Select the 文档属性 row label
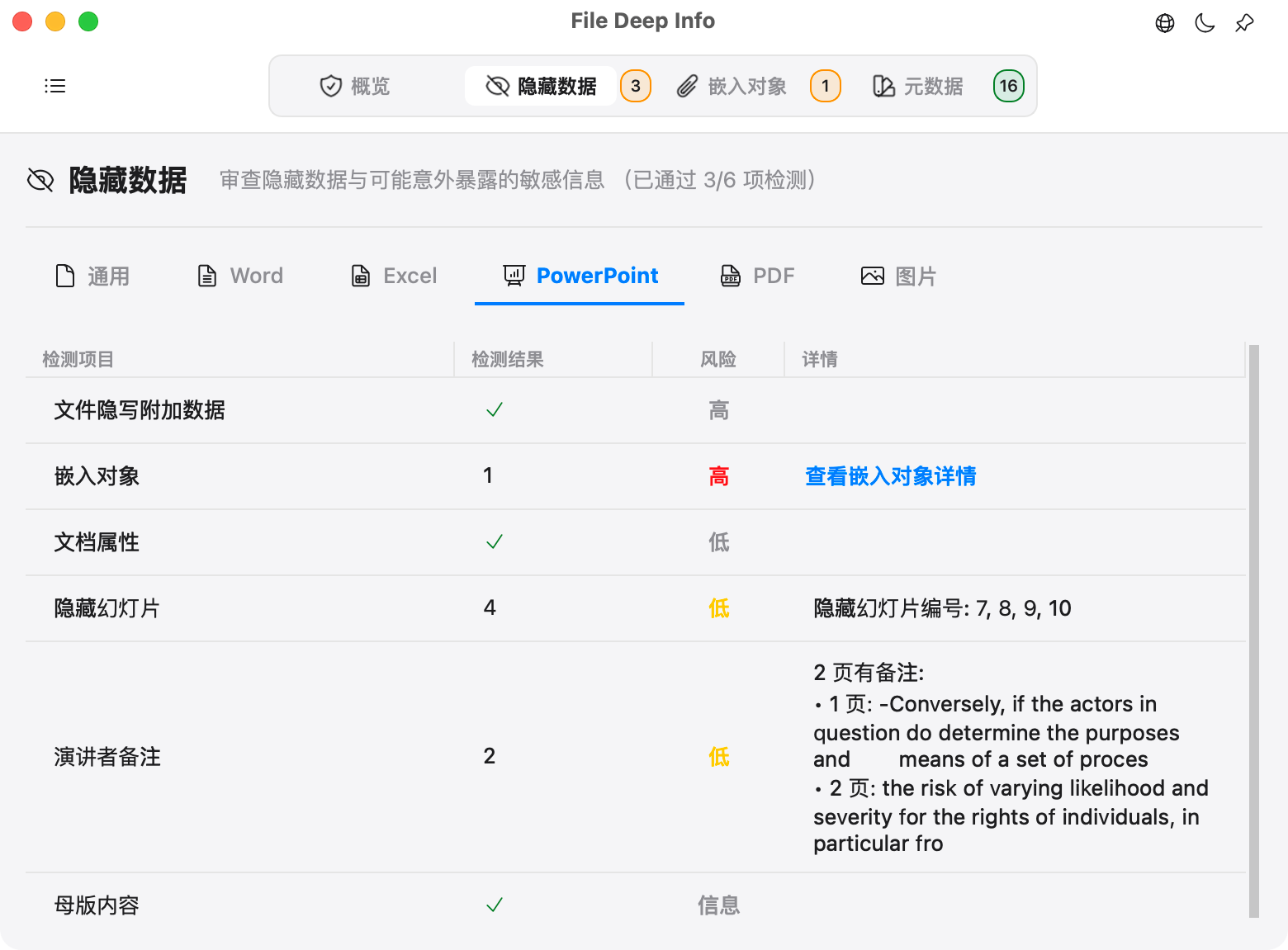 [x=97, y=542]
